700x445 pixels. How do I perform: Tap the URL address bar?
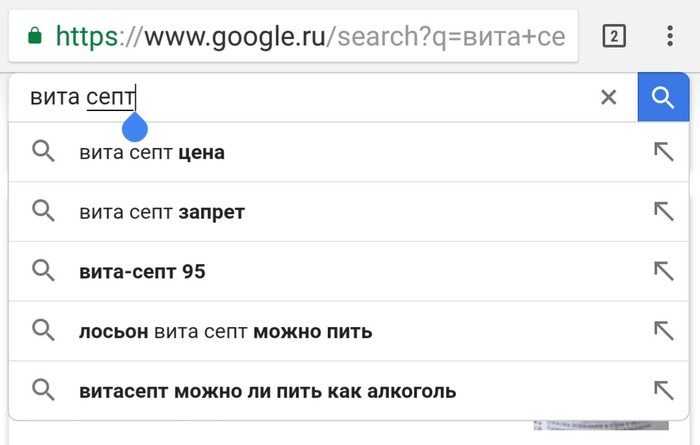click(300, 37)
